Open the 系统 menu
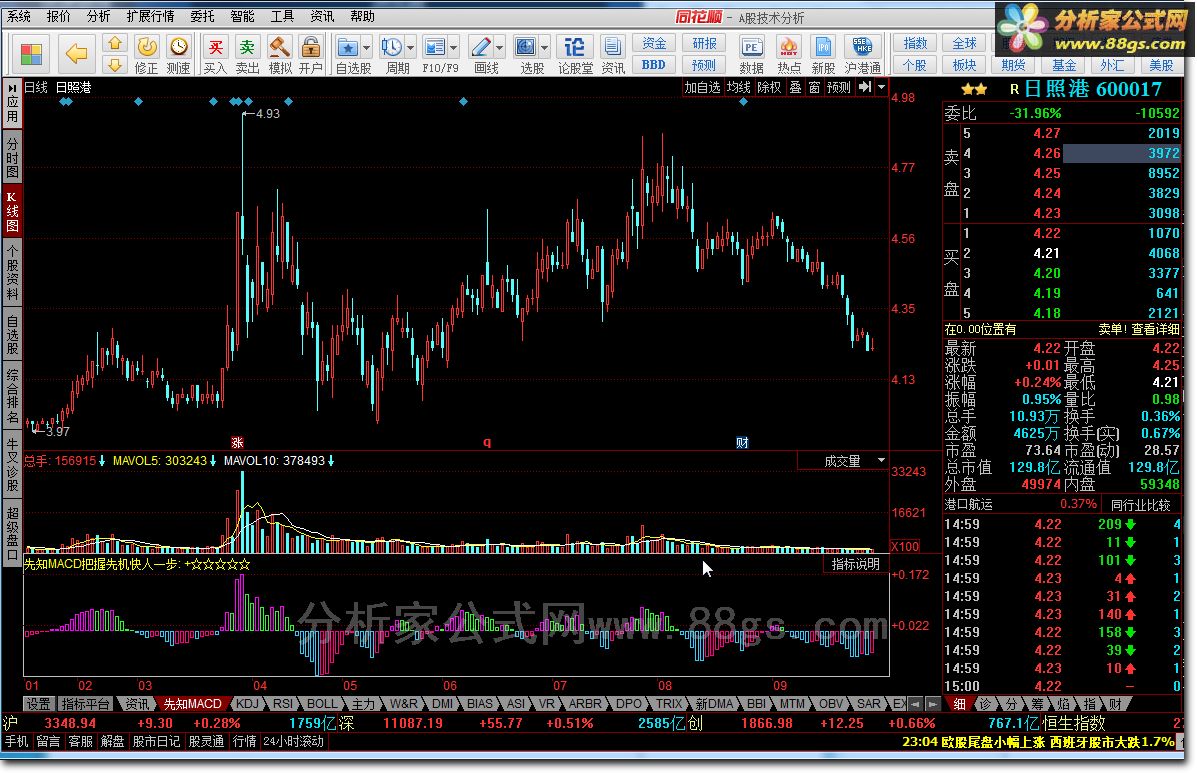Image resolution: width=1197 pixels, height=773 pixels. (18, 16)
